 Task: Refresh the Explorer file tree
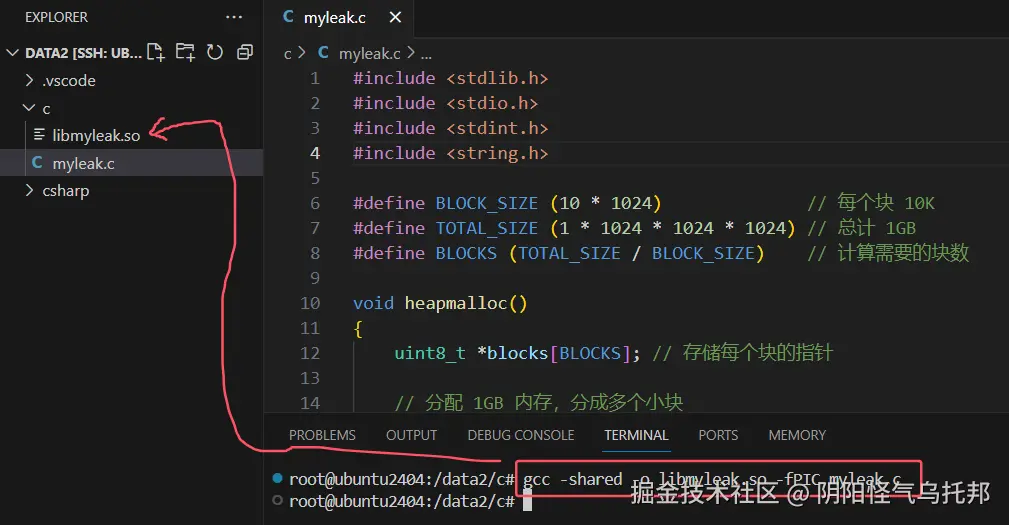(x=215, y=52)
